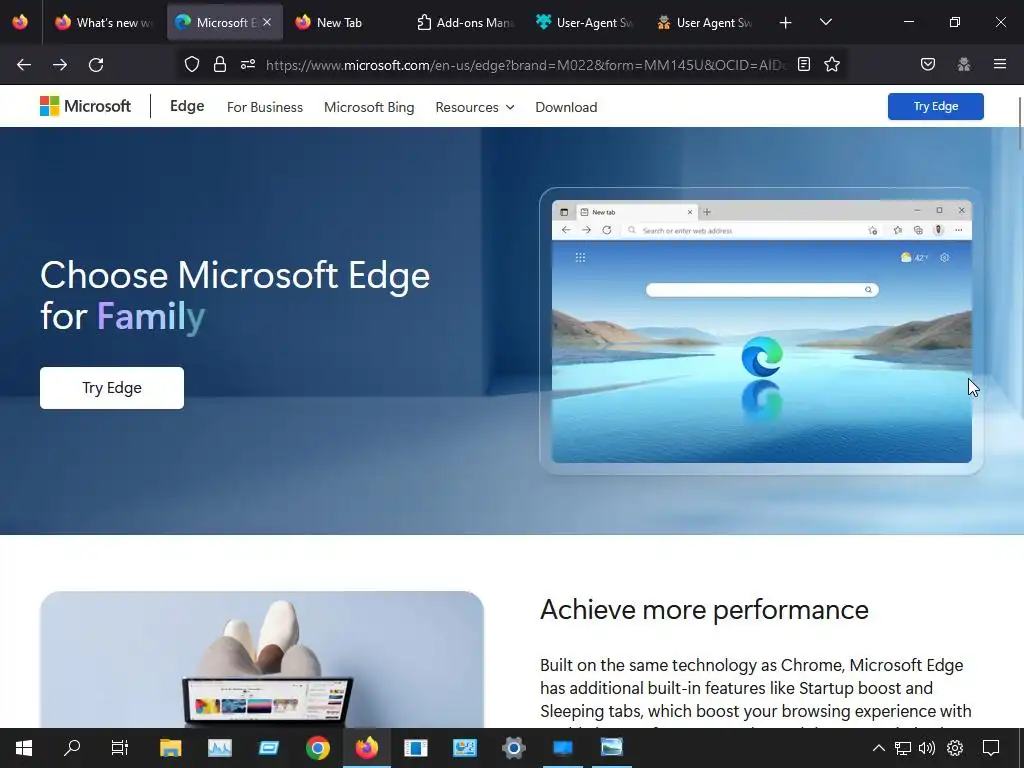This screenshot has height=768, width=1024.
Task: Go back using Firefox back arrow
Action: pos(24,65)
